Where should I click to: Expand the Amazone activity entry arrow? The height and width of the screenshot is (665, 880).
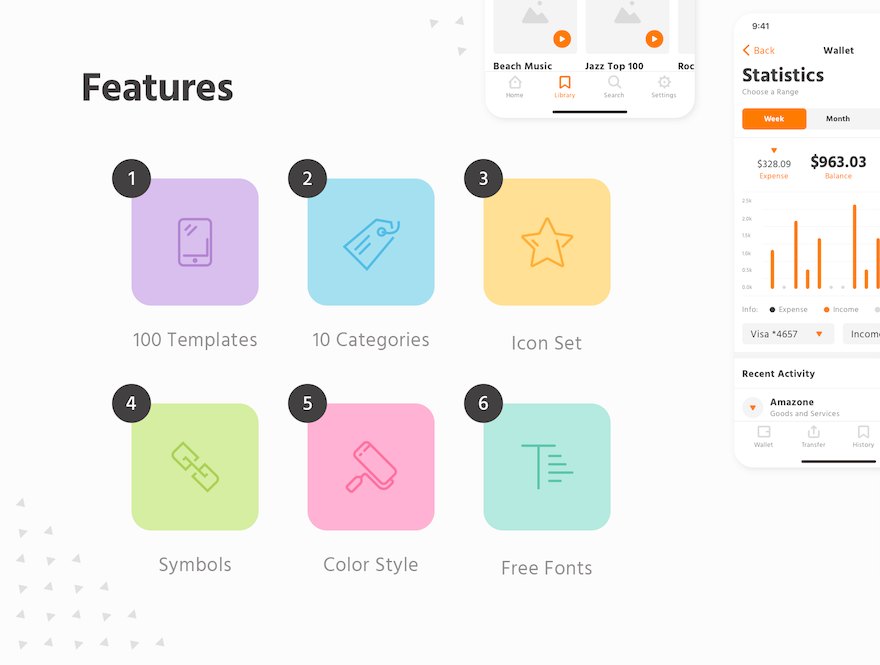point(753,407)
